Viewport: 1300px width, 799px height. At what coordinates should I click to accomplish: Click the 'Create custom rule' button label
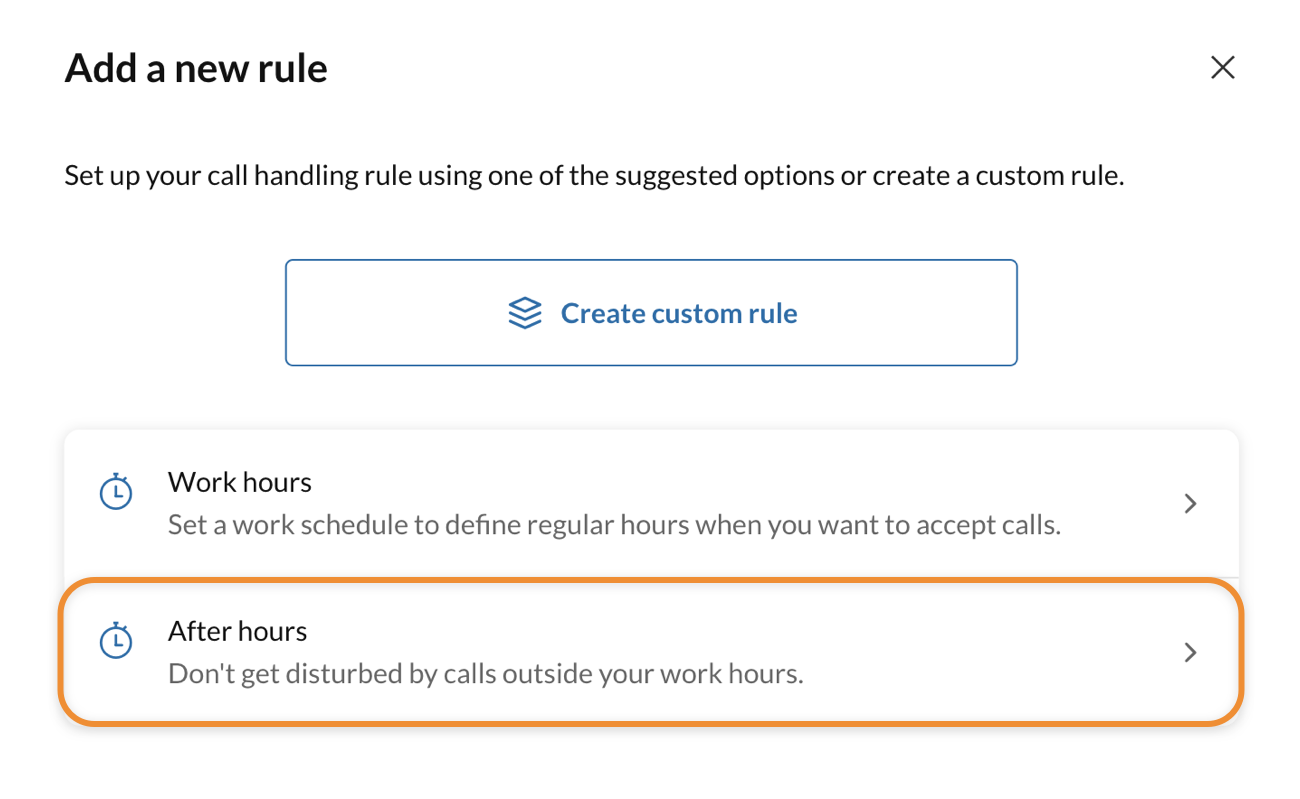point(679,313)
